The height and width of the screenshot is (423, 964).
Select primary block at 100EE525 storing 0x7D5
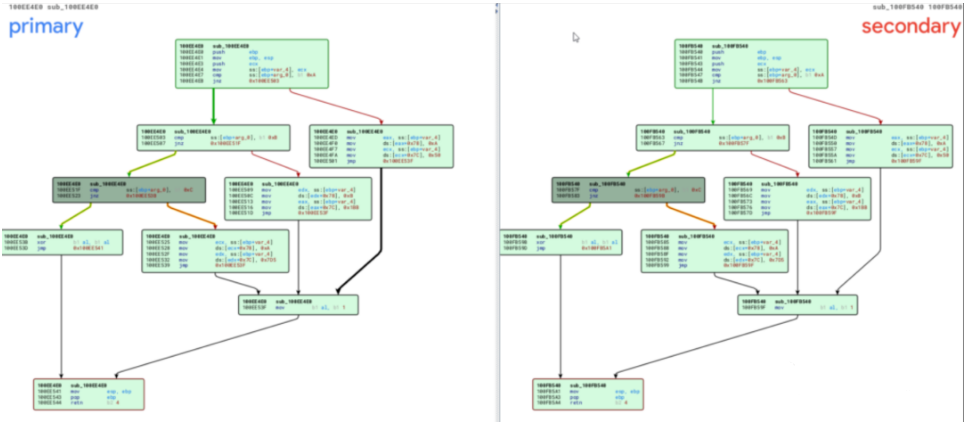tap(215, 251)
